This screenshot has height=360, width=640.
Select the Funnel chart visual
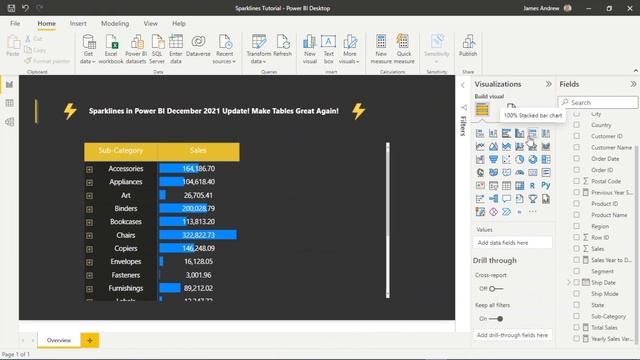tap(493, 159)
